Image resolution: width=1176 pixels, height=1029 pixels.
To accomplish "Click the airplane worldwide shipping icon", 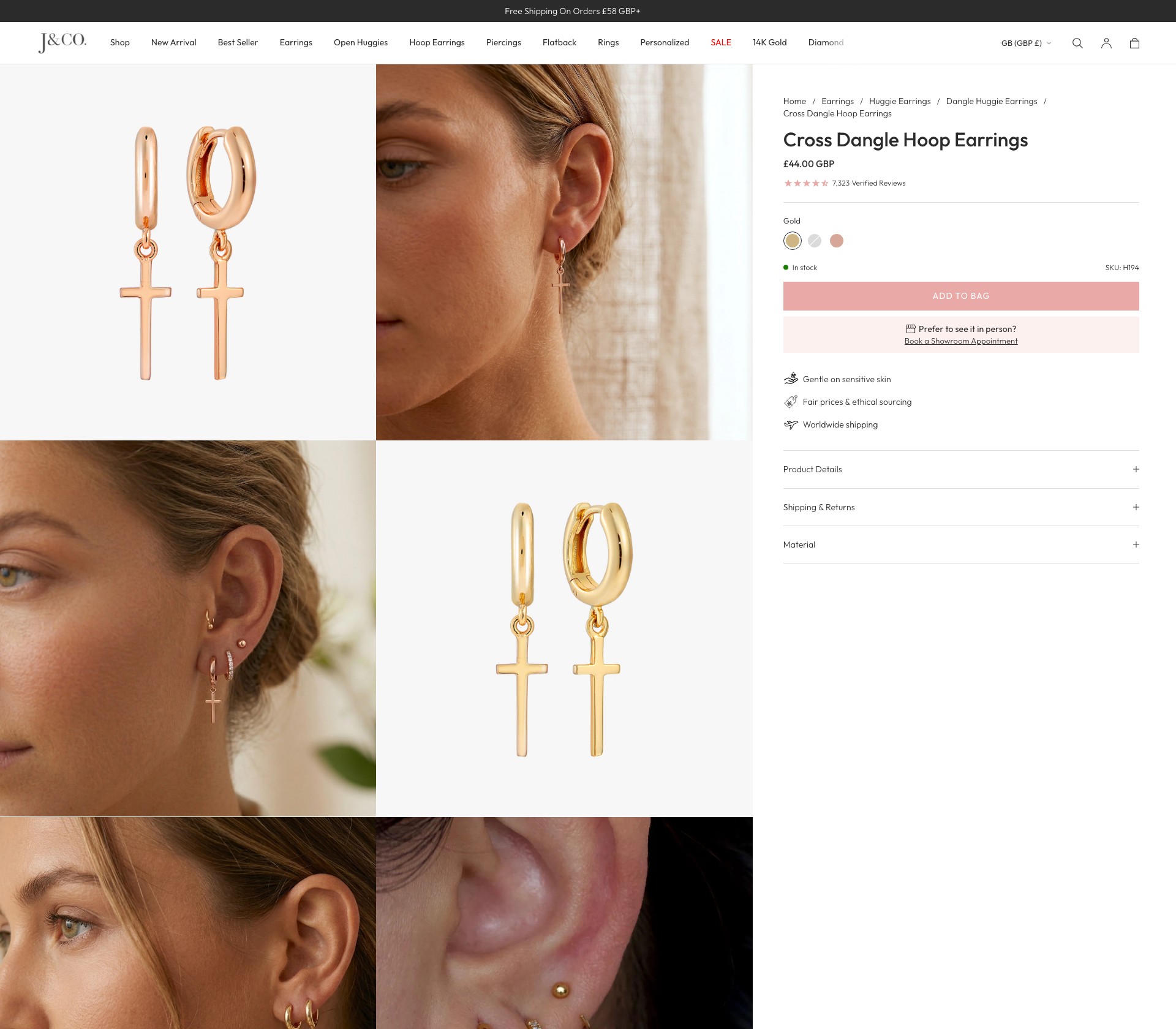I will [791, 424].
